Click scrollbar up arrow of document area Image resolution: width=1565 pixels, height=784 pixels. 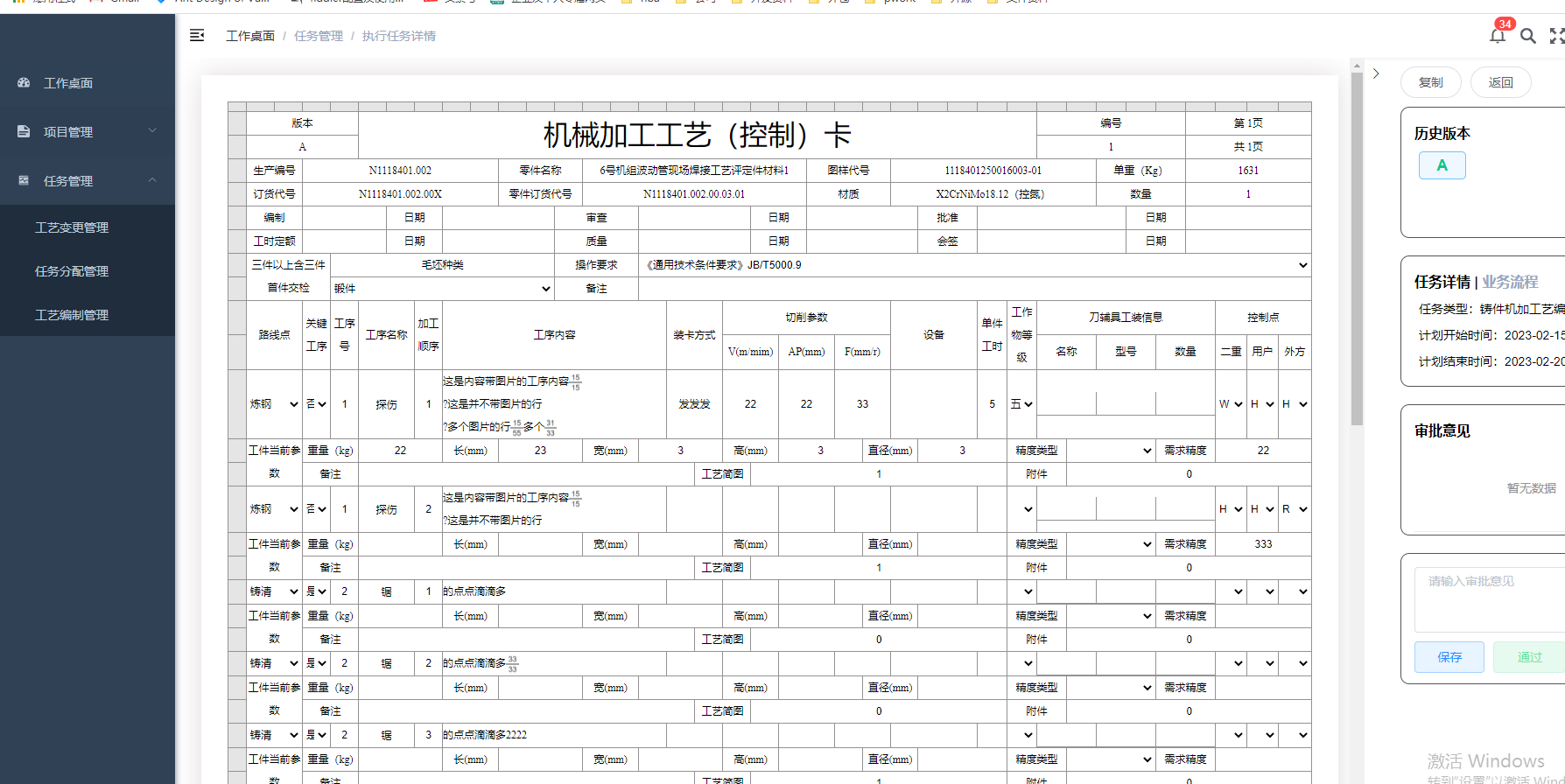point(1357,66)
